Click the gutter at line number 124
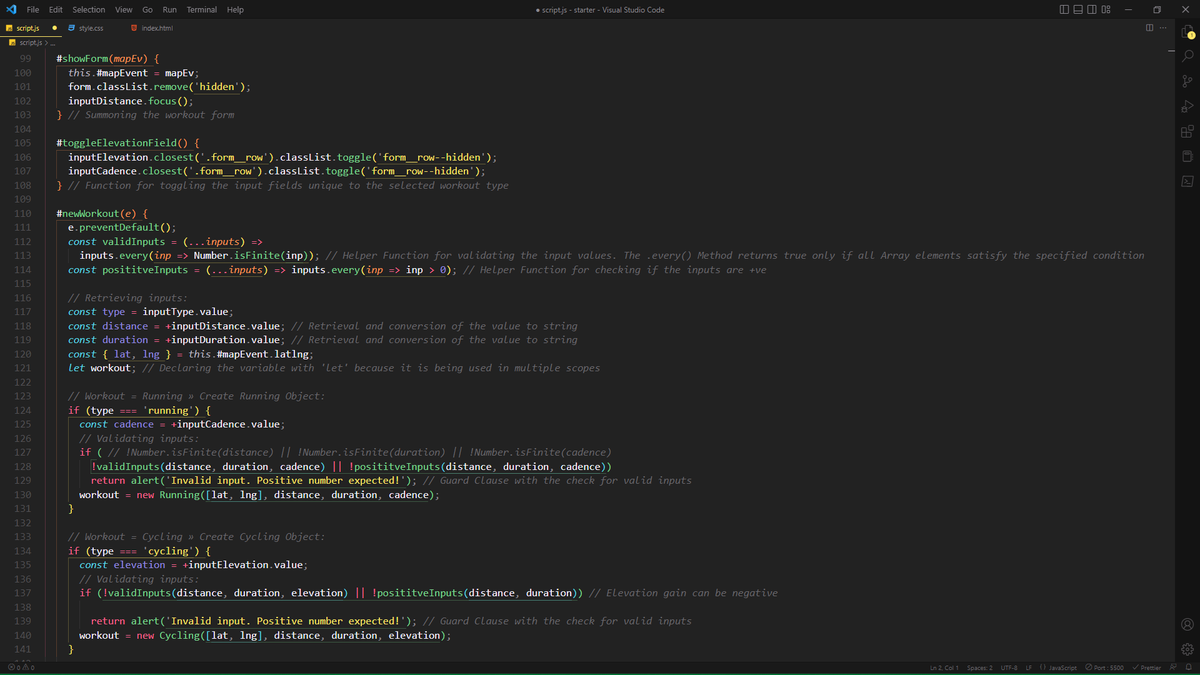The image size is (1200, 675). click(x=23, y=410)
